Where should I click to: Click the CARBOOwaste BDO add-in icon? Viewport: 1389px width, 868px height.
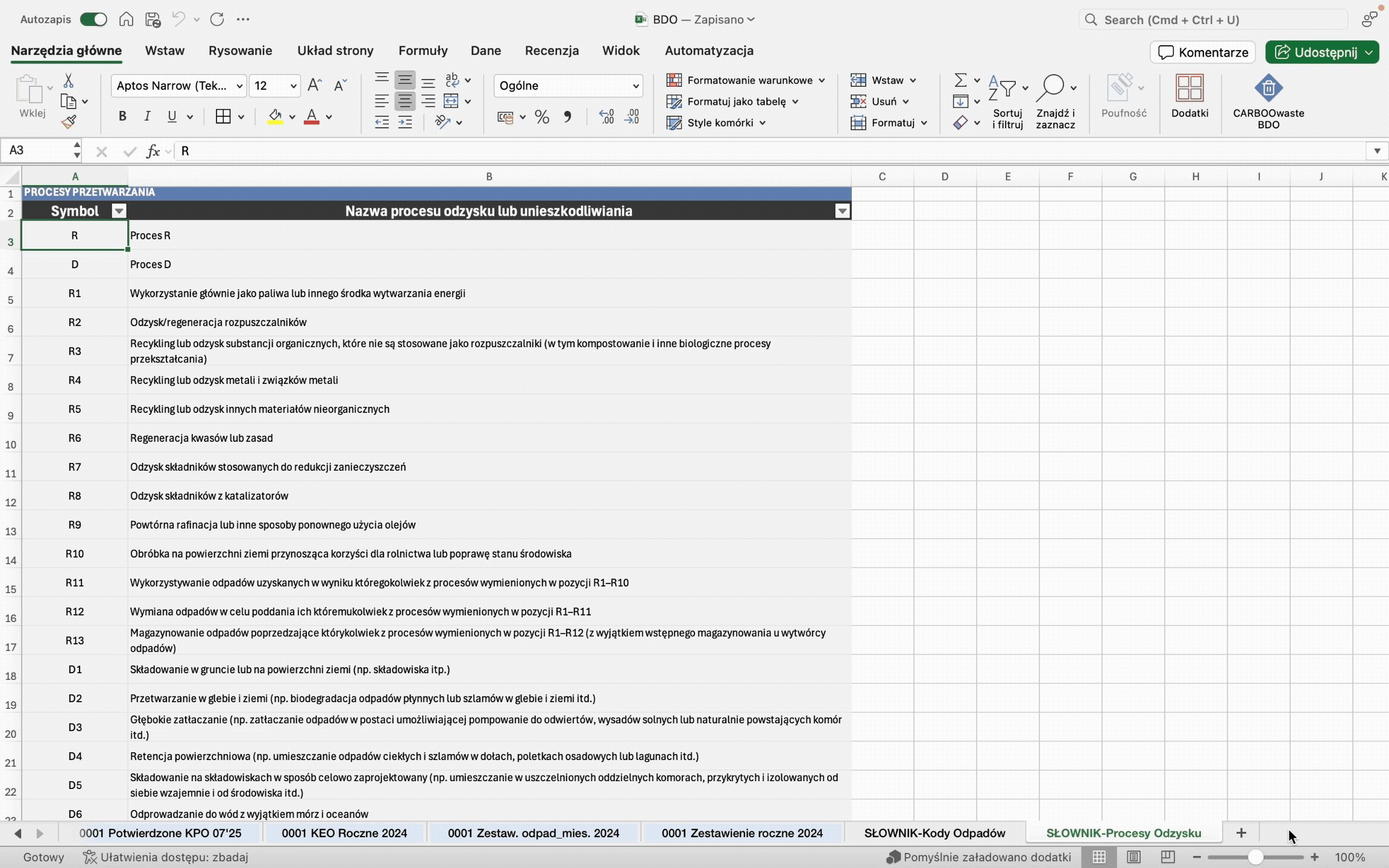click(x=1268, y=89)
